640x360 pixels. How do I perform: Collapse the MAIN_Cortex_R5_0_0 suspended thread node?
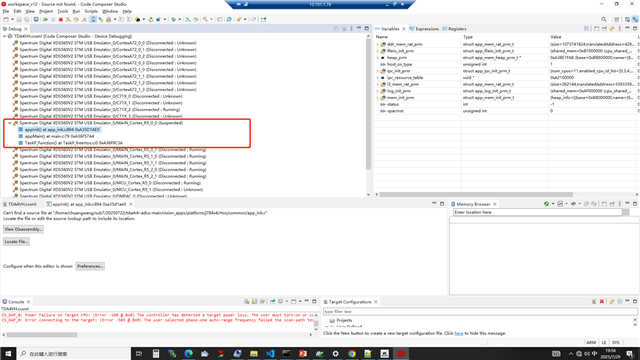9,123
